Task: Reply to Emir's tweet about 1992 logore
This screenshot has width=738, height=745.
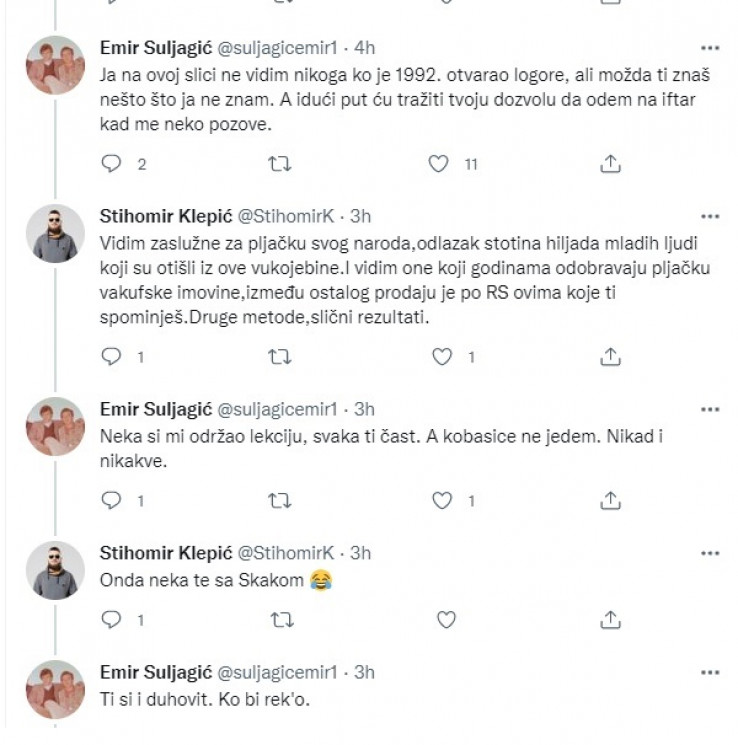Action: tap(112, 164)
